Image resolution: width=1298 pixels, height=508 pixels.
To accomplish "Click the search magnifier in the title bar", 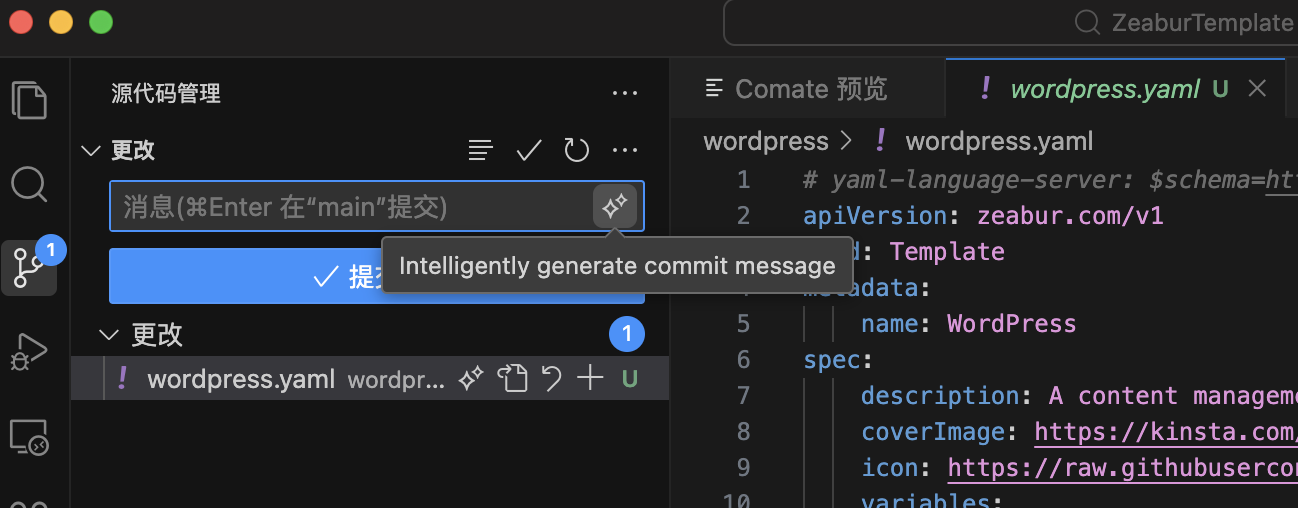I will point(1087,22).
